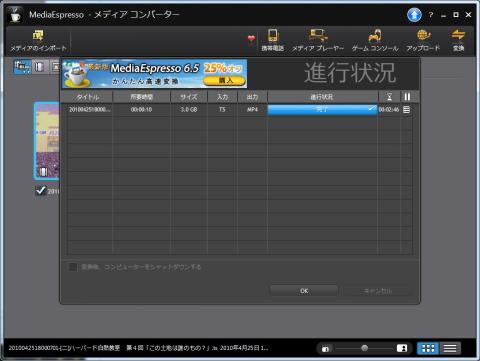The image size is (480, 361).
Task: Click the MP4 output format cell
Action: pyautogui.click(x=252, y=110)
